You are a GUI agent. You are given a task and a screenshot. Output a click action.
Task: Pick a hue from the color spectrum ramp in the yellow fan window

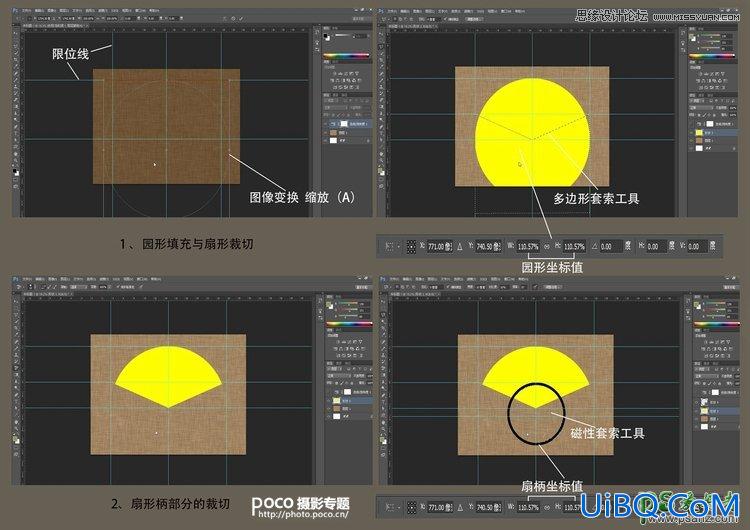click(349, 324)
